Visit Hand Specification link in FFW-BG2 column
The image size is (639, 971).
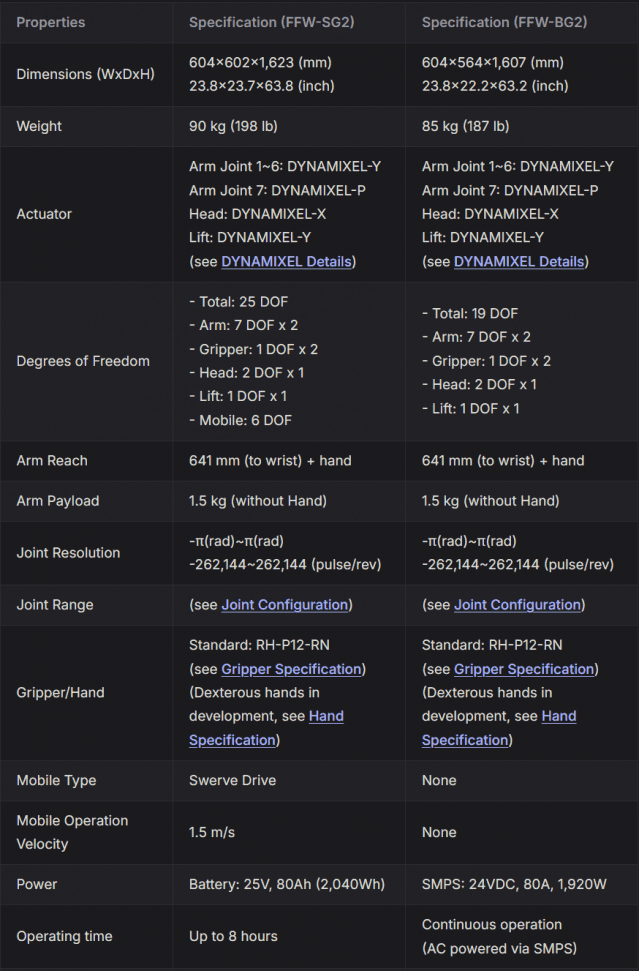(x=558, y=717)
